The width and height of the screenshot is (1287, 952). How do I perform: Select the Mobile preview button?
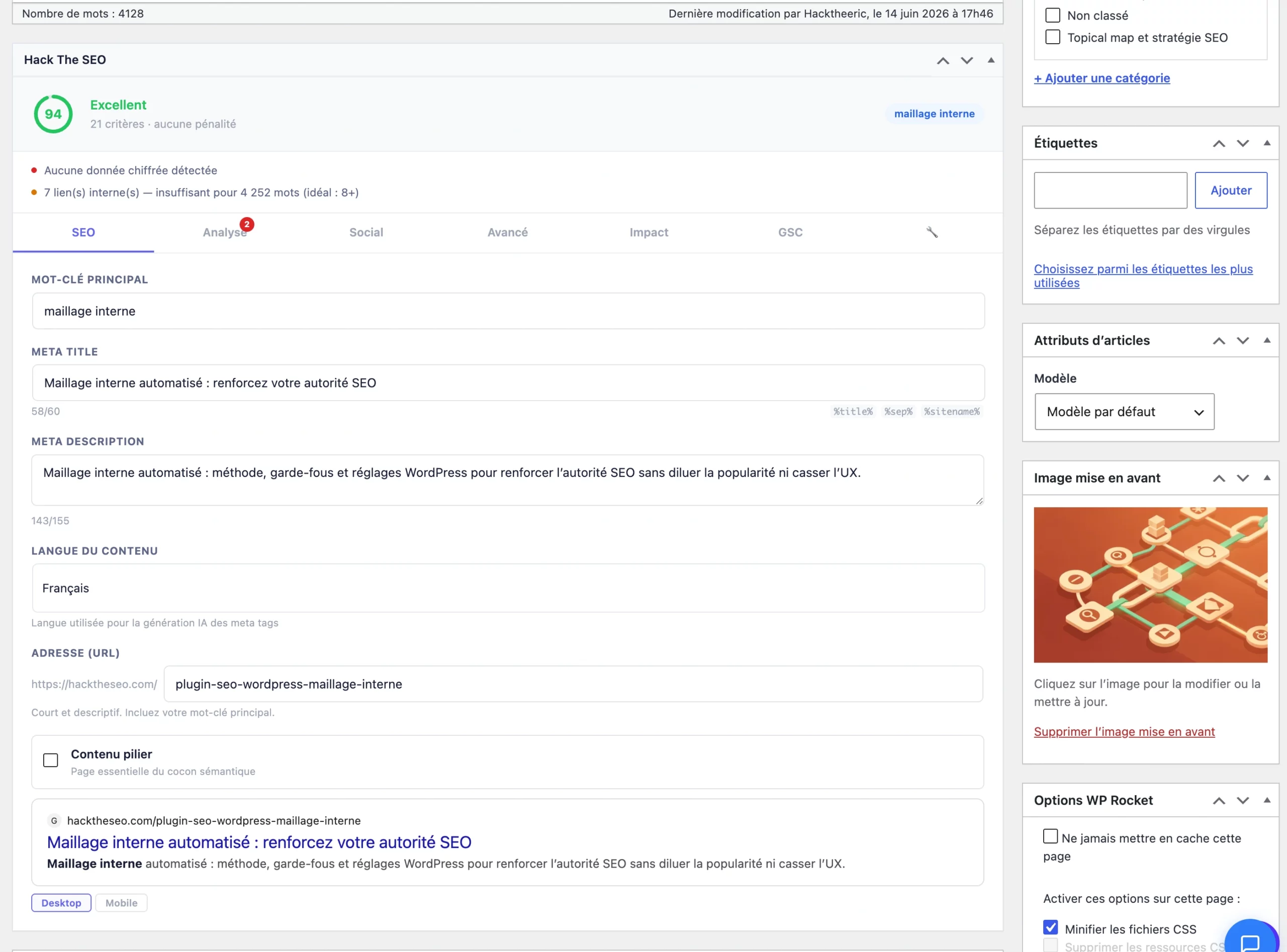tap(122, 903)
